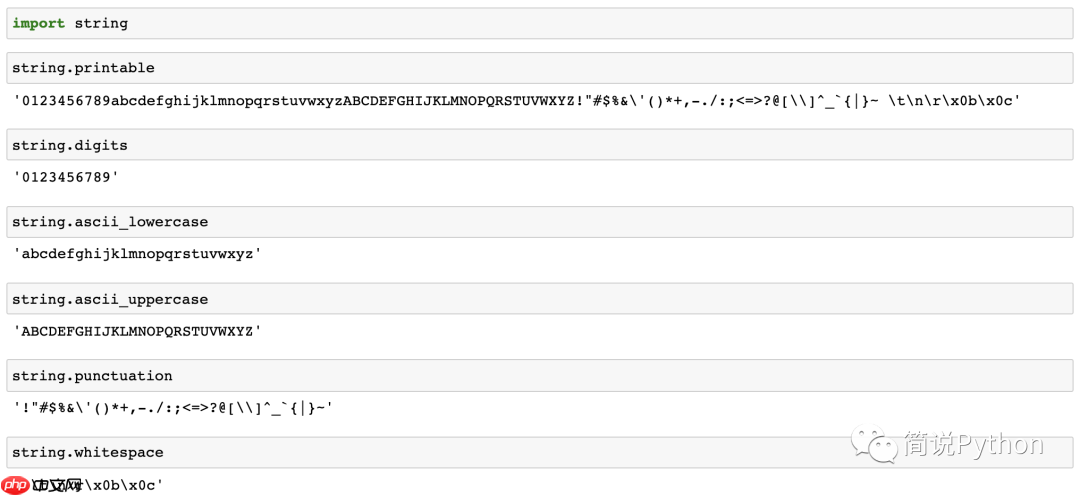
Task: Focus the string.ascii_uppercase code cell
Action: coord(540,299)
